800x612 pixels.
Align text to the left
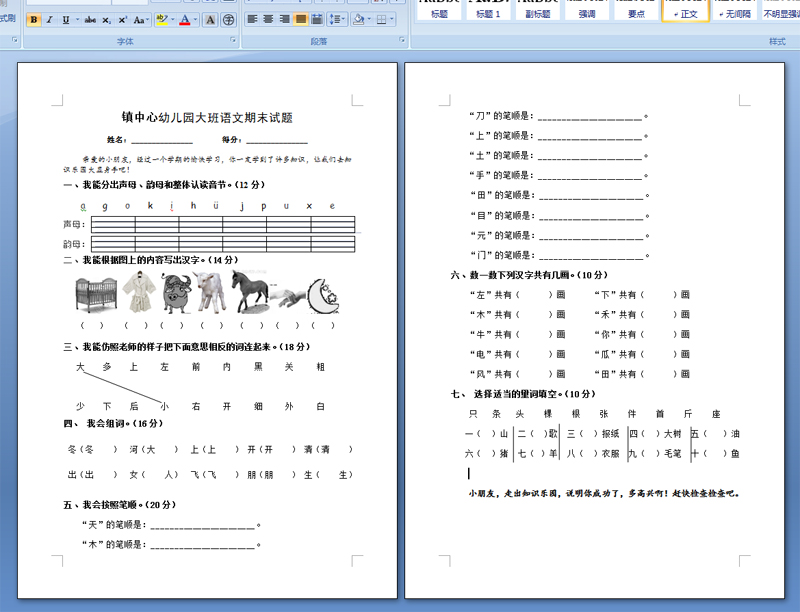252,19
